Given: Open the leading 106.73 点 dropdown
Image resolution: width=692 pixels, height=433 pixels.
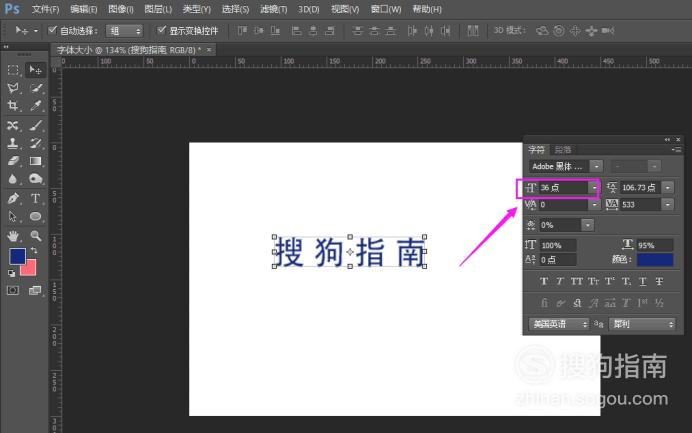Looking at the screenshot, I should point(668,188).
